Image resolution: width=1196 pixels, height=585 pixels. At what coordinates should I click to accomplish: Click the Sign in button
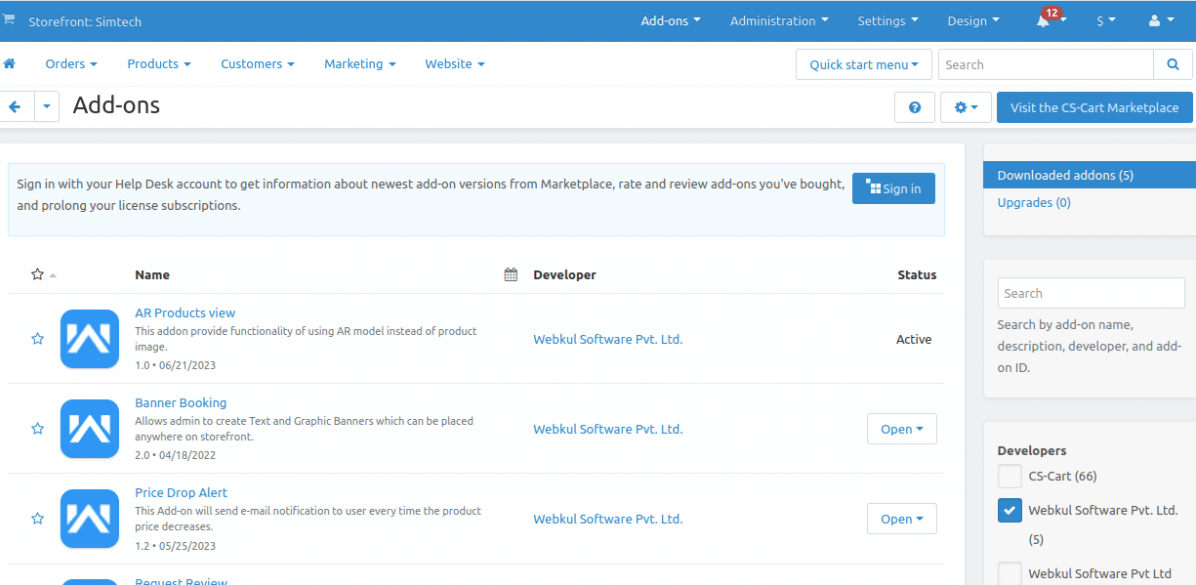pyautogui.click(x=893, y=188)
